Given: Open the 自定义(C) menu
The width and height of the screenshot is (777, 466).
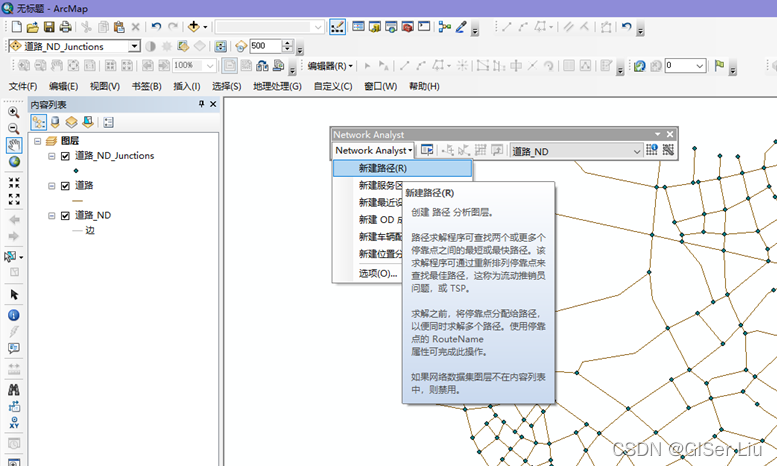Looking at the screenshot, I should pyautogui.click(x=333, y=86).
